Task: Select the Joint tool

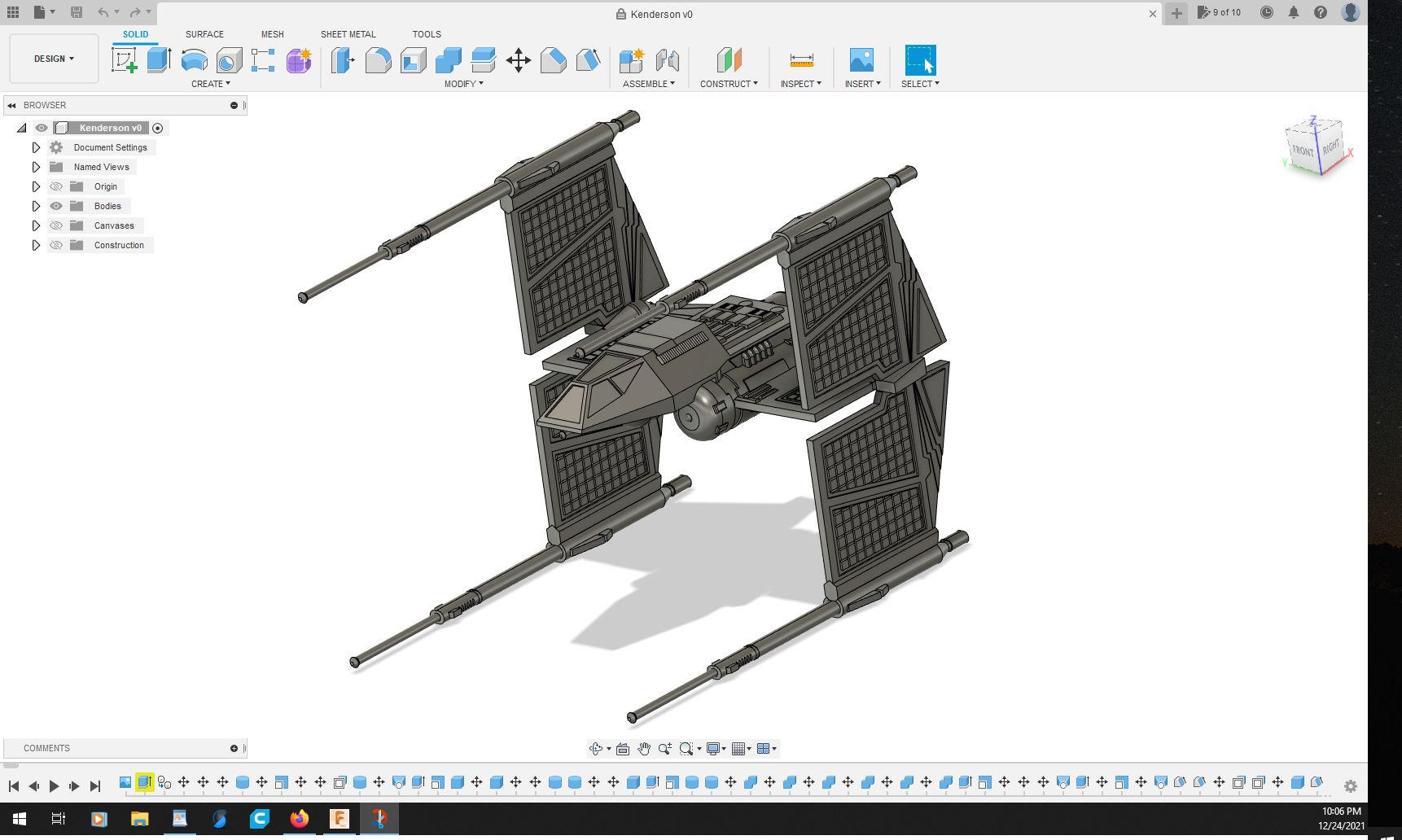Action: (x=667, y=60)
